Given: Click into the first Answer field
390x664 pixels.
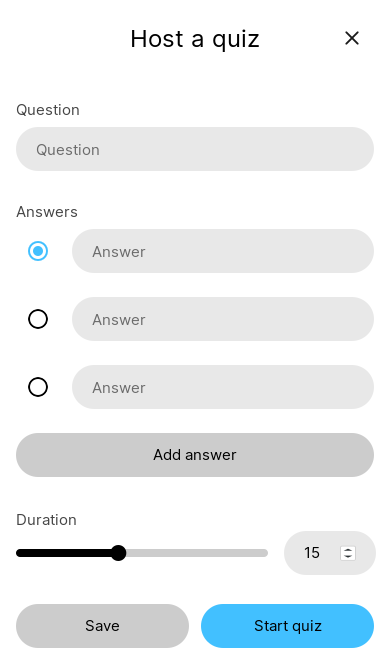Looking at the screenshot, I should pos(223,251).
